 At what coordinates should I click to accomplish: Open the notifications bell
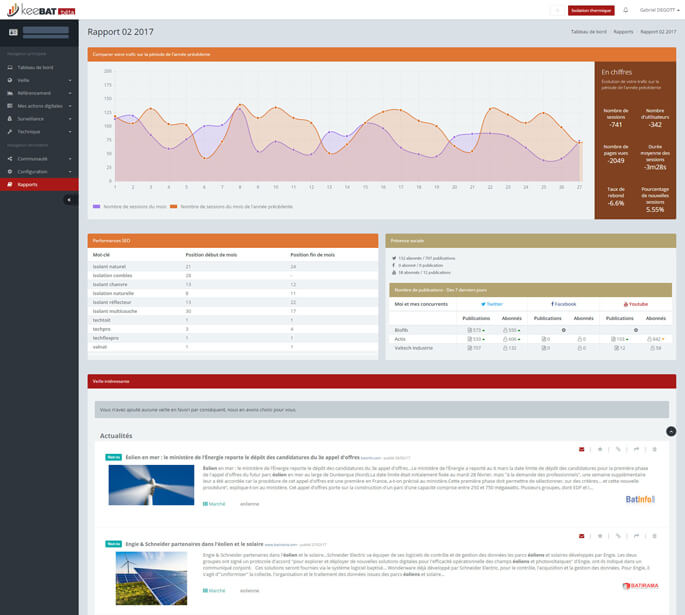point(626,10)
